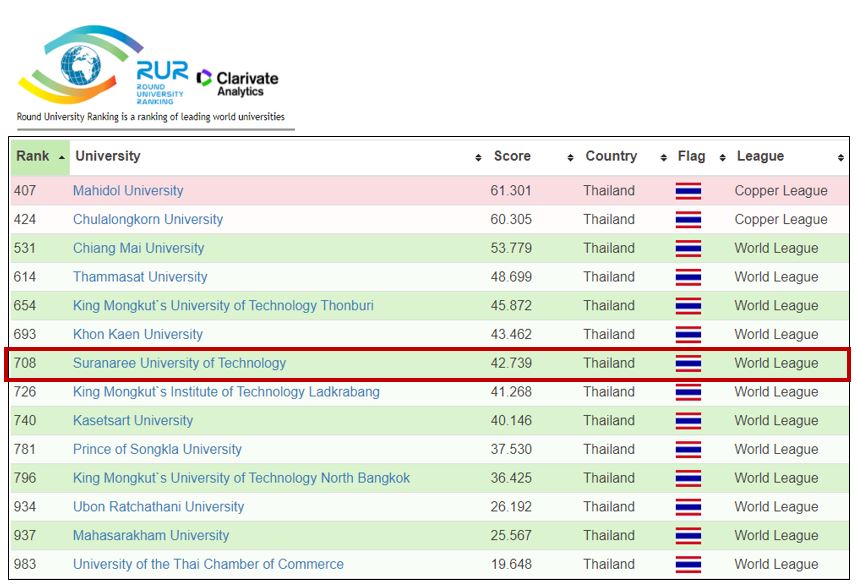Select World League in Suranaree row
Screen dimensions: 857x588
click(777, 363)
